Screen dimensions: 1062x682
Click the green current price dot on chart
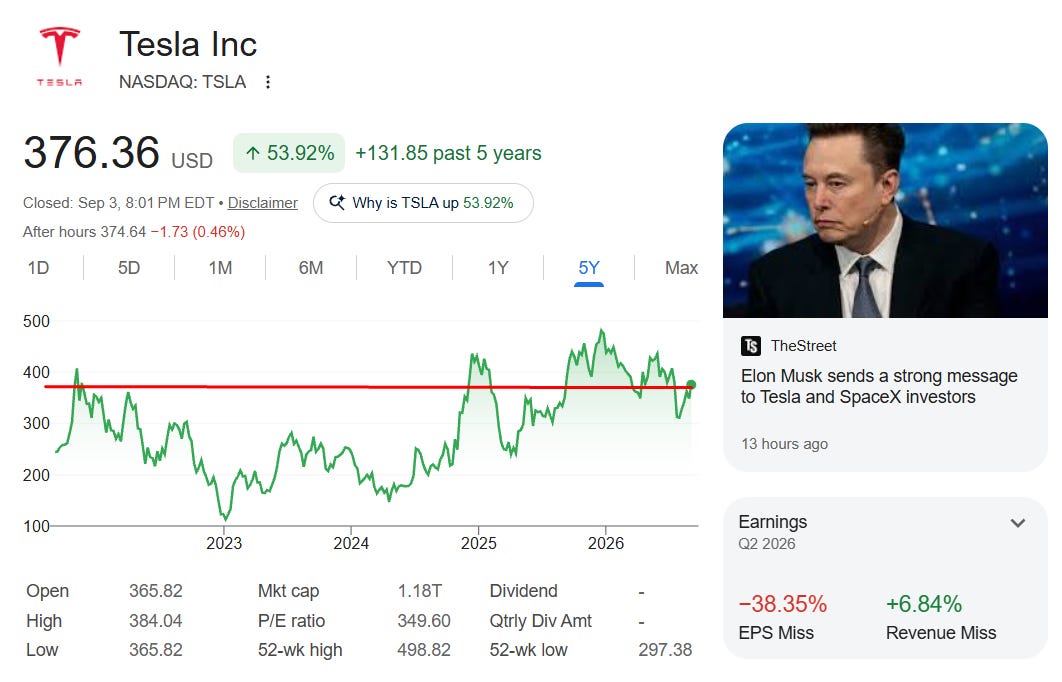691,385
